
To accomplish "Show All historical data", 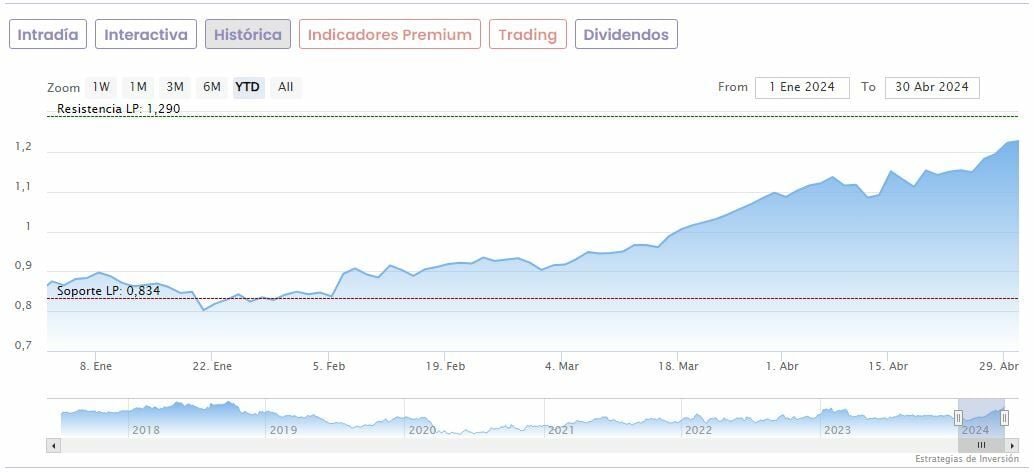I will (286, 87).
